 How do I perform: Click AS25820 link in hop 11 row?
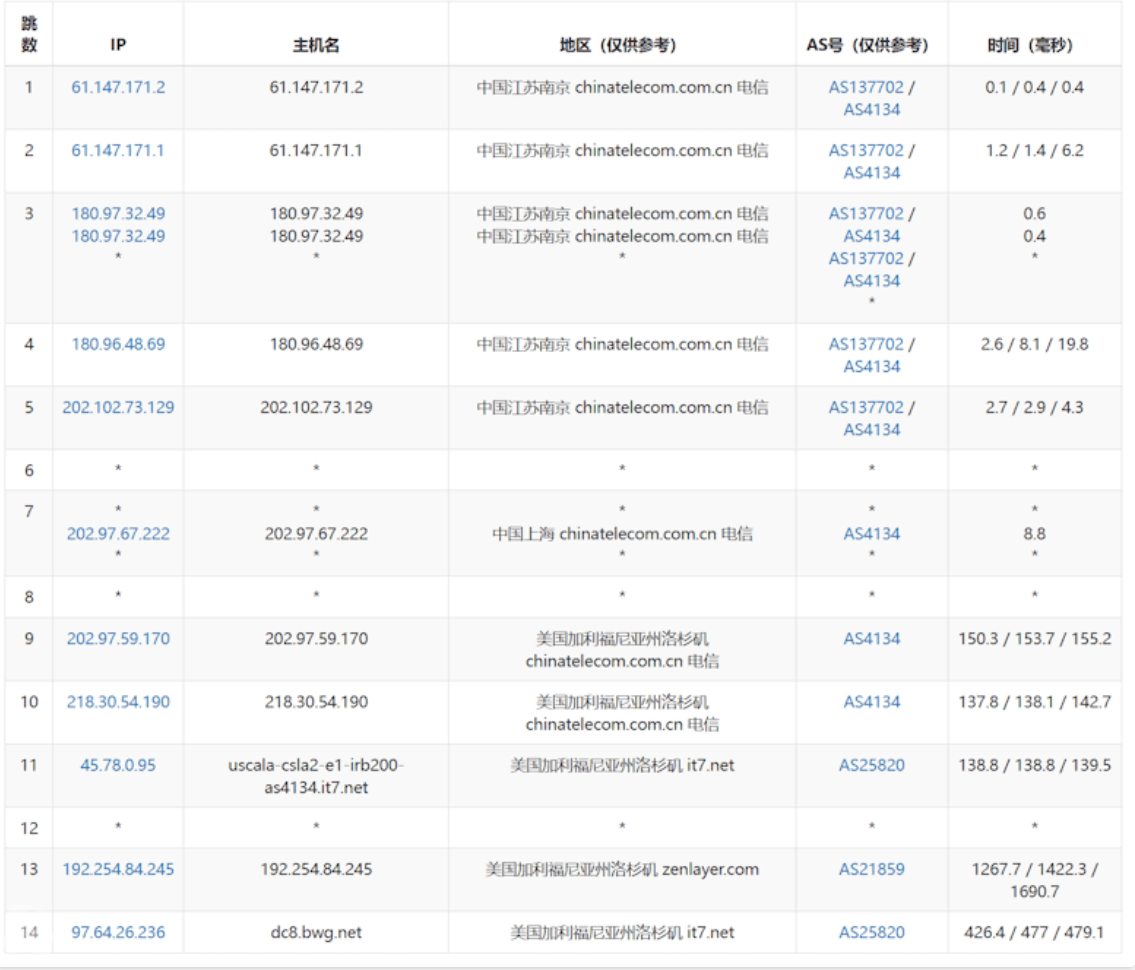(871, 765)
